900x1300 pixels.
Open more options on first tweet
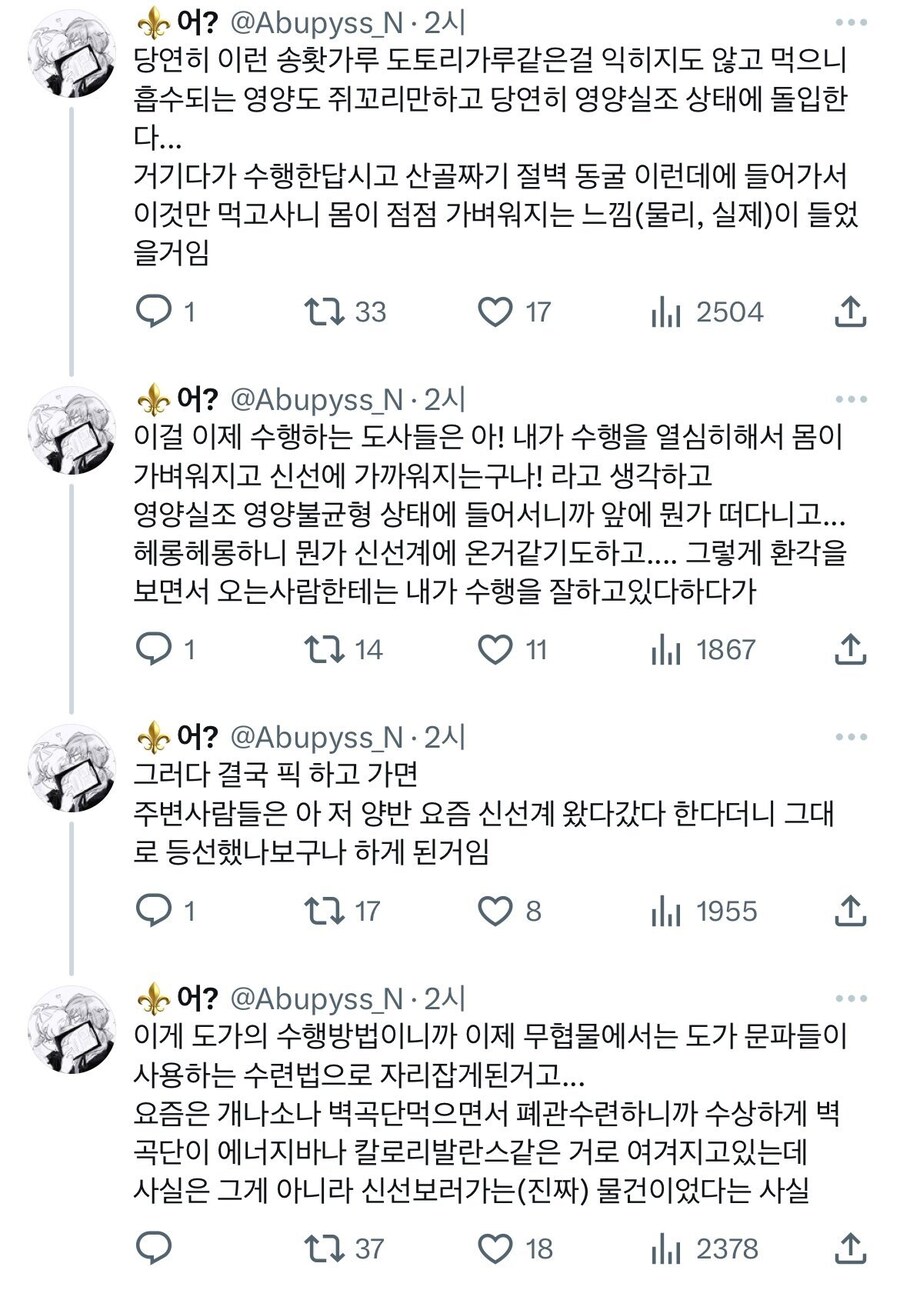coord(851,22)
